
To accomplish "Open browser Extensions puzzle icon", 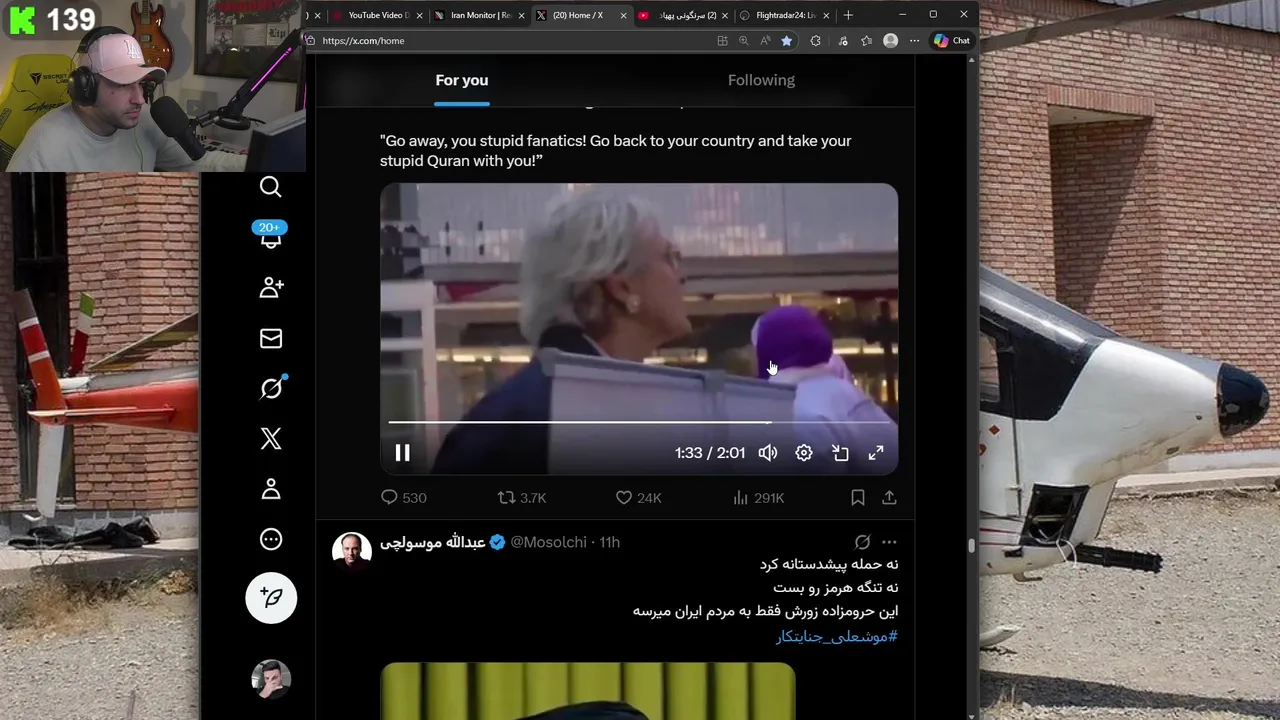I will coord(815,41).
